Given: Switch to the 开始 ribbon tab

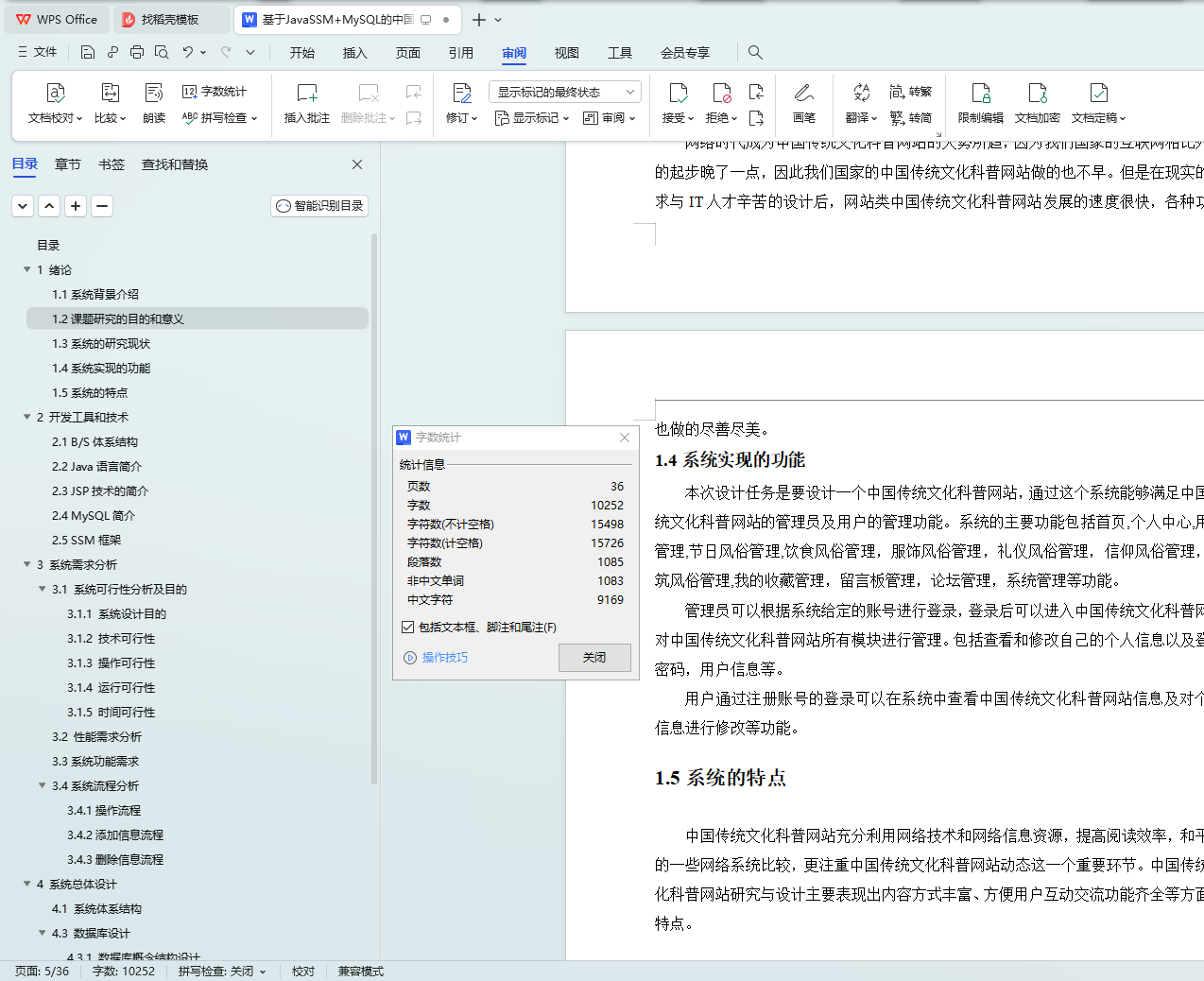Looking at the screenshot, I should [x=302, y=53].
